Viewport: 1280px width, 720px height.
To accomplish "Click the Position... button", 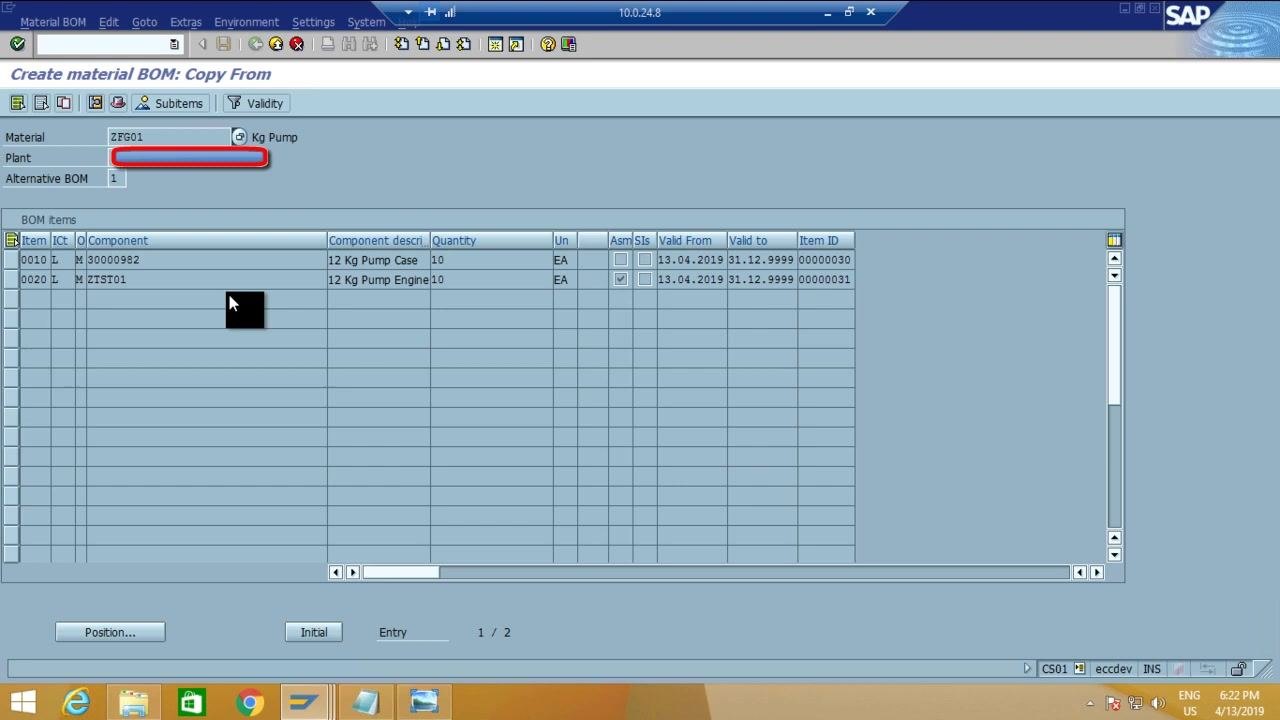I will pos(110,632).
